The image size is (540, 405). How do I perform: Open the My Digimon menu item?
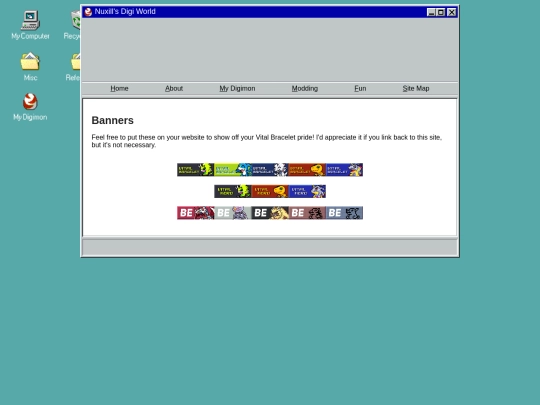pyautogui.click(x=237, y=89)
